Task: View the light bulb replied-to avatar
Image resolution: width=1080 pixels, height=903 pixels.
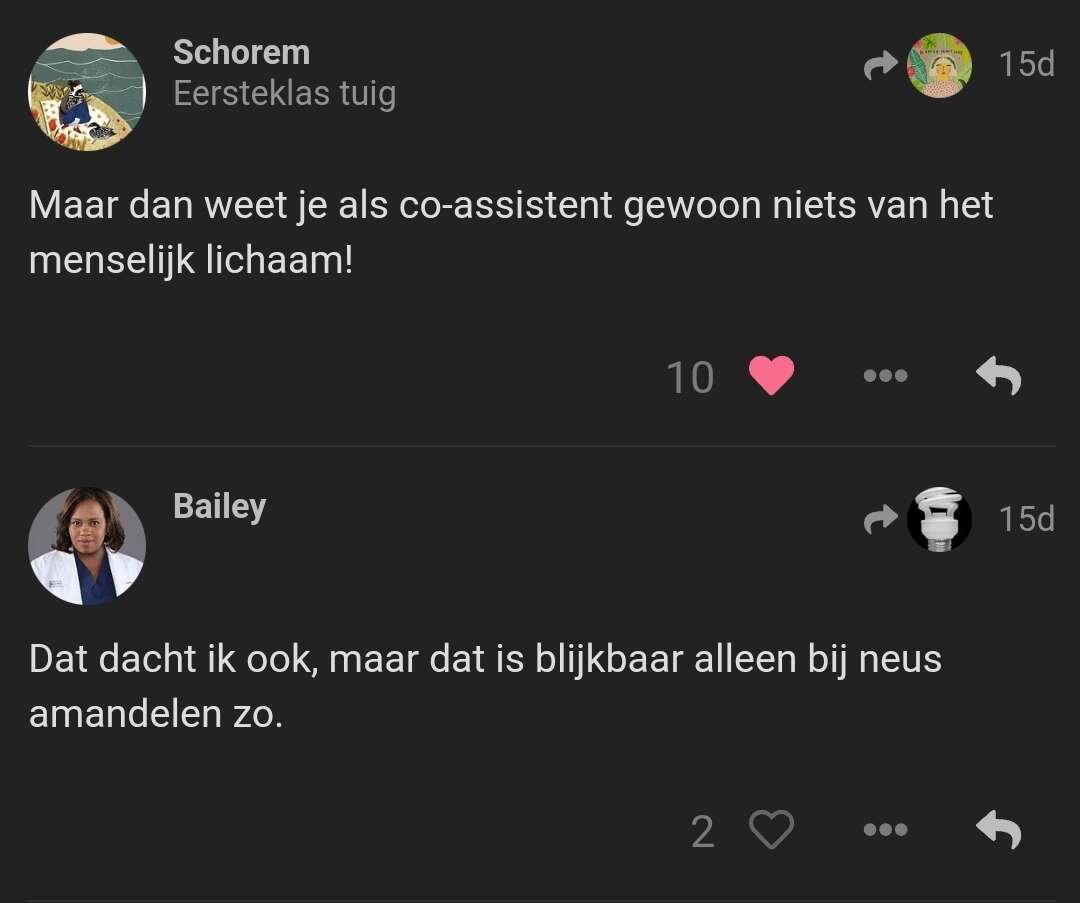Action: pyautogui.click(x=939, y=519)
